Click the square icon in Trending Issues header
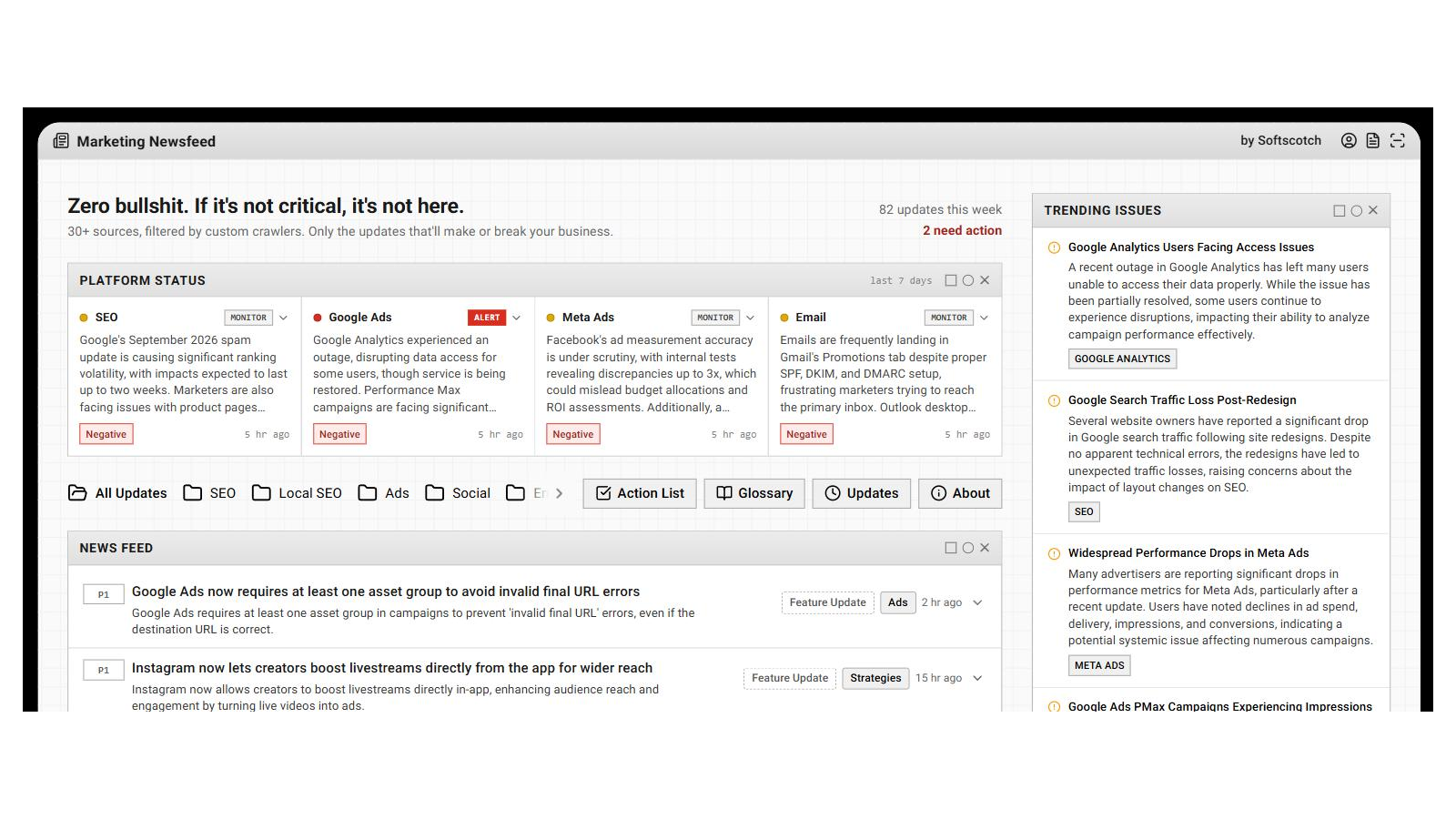The width and height of the screenshot is (1456, 819). pos(1340,210)
